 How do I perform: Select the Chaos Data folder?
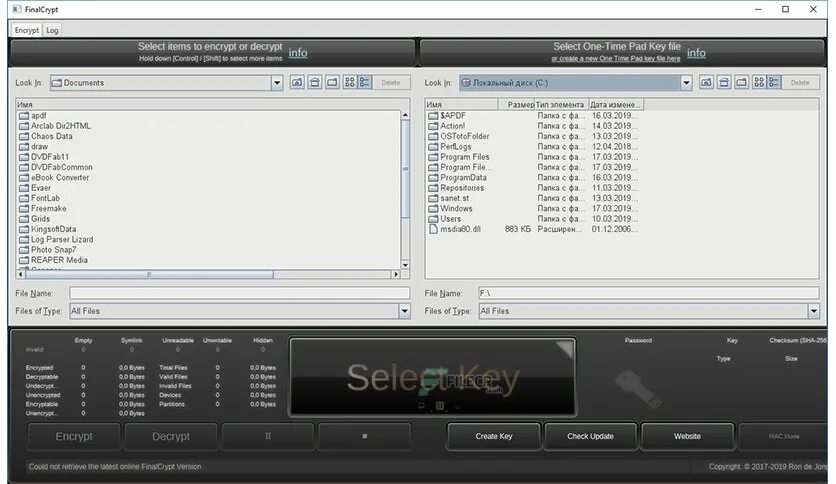tap(45, 136)
